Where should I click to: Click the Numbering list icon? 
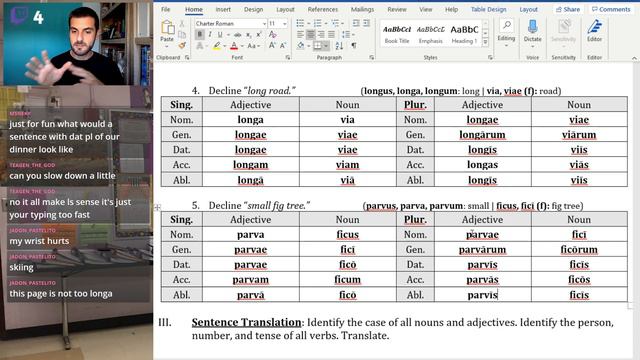coord(317,23)
